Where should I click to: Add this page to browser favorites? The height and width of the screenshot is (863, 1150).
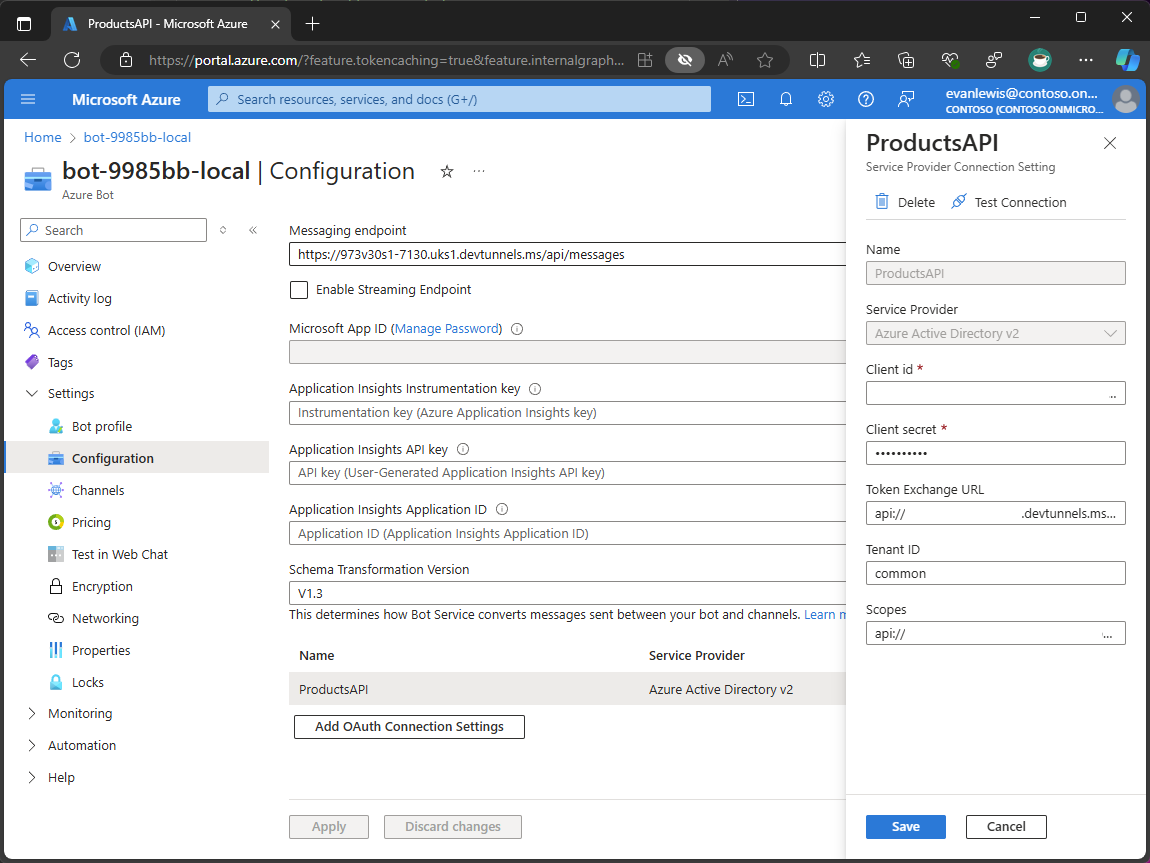765,60
